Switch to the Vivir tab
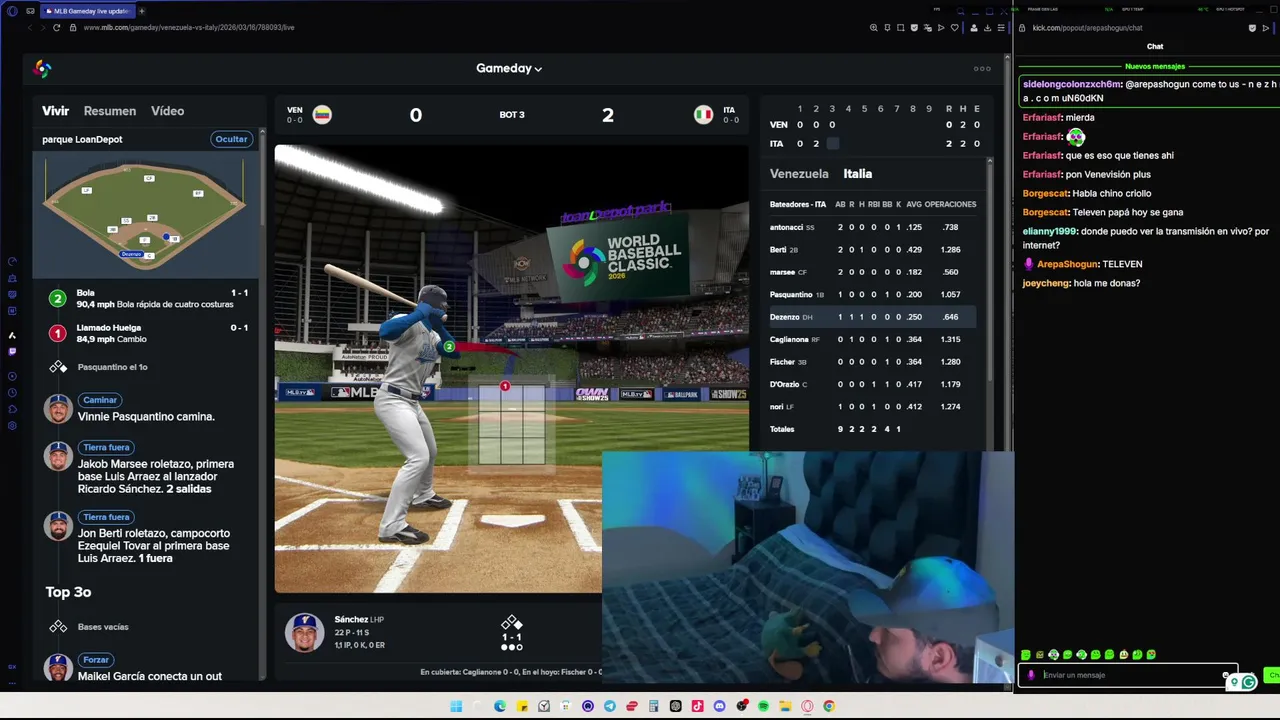 pos(55,111)
